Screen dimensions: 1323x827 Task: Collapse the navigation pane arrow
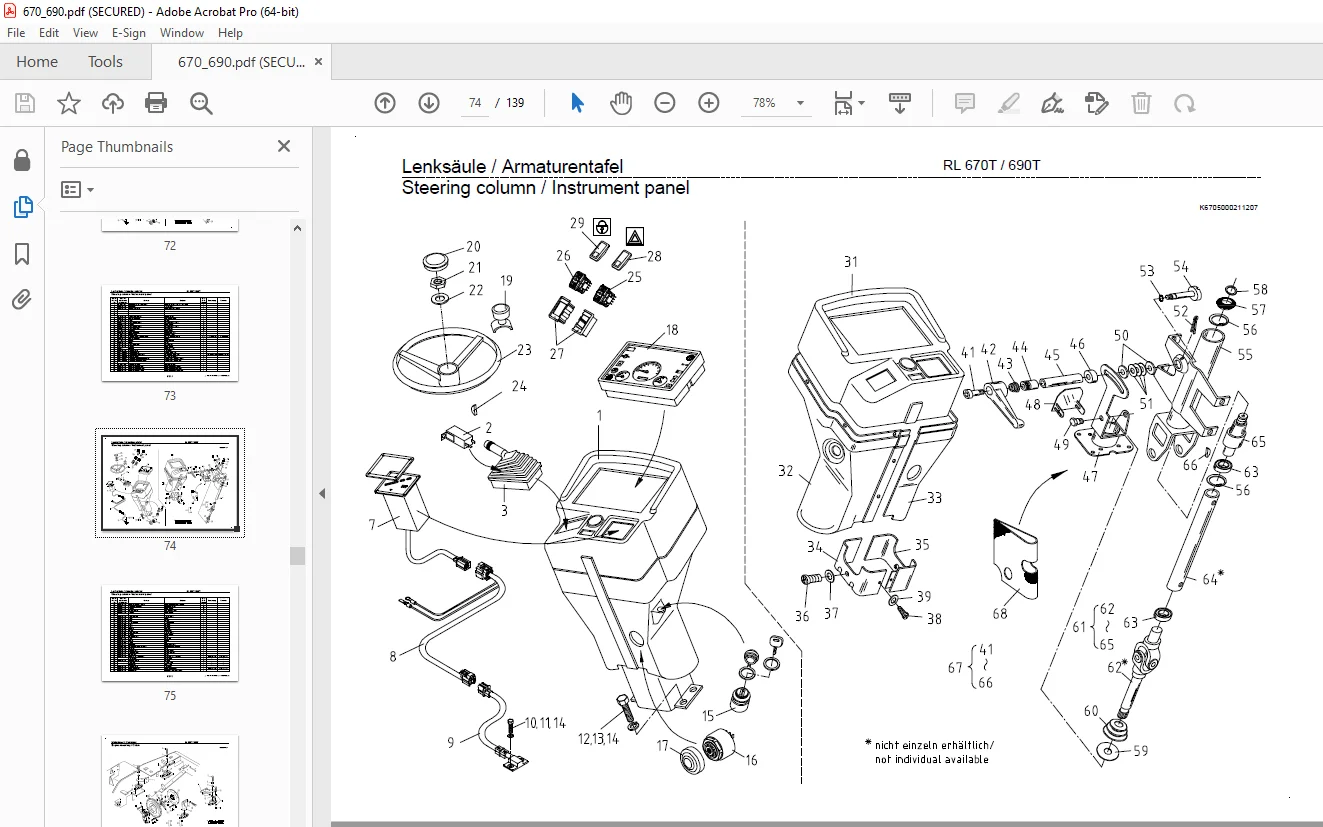click(x=322, y=493)
